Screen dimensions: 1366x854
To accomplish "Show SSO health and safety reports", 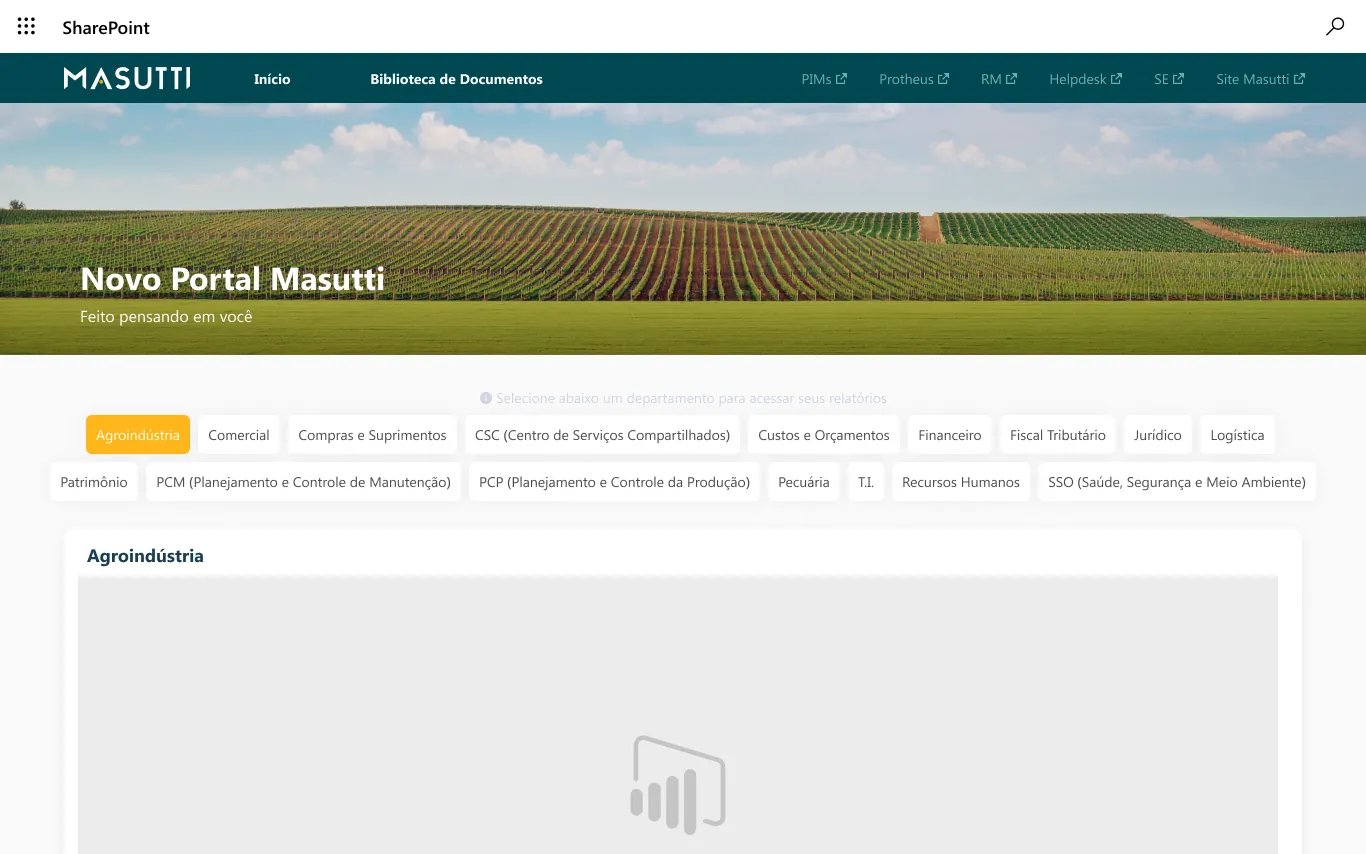I will [x=1177, y=482].
